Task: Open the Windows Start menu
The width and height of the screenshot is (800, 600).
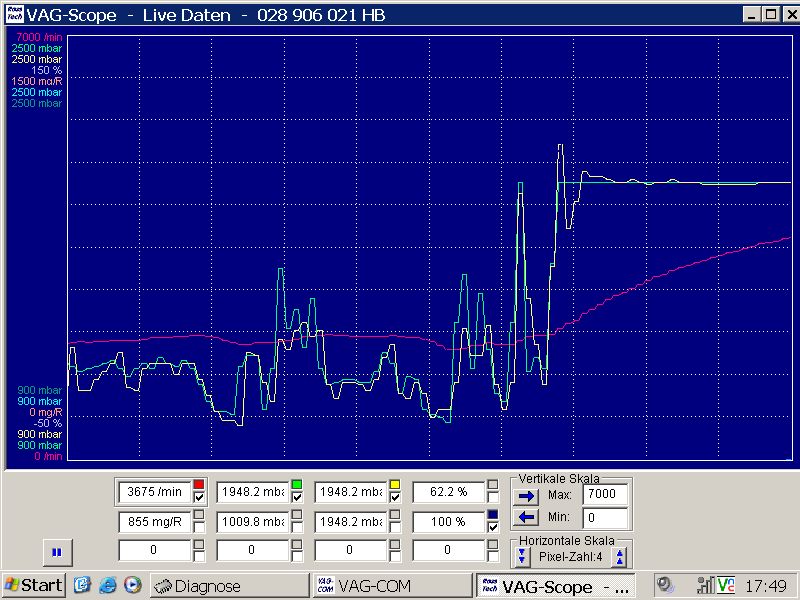Action: (34, 585)
